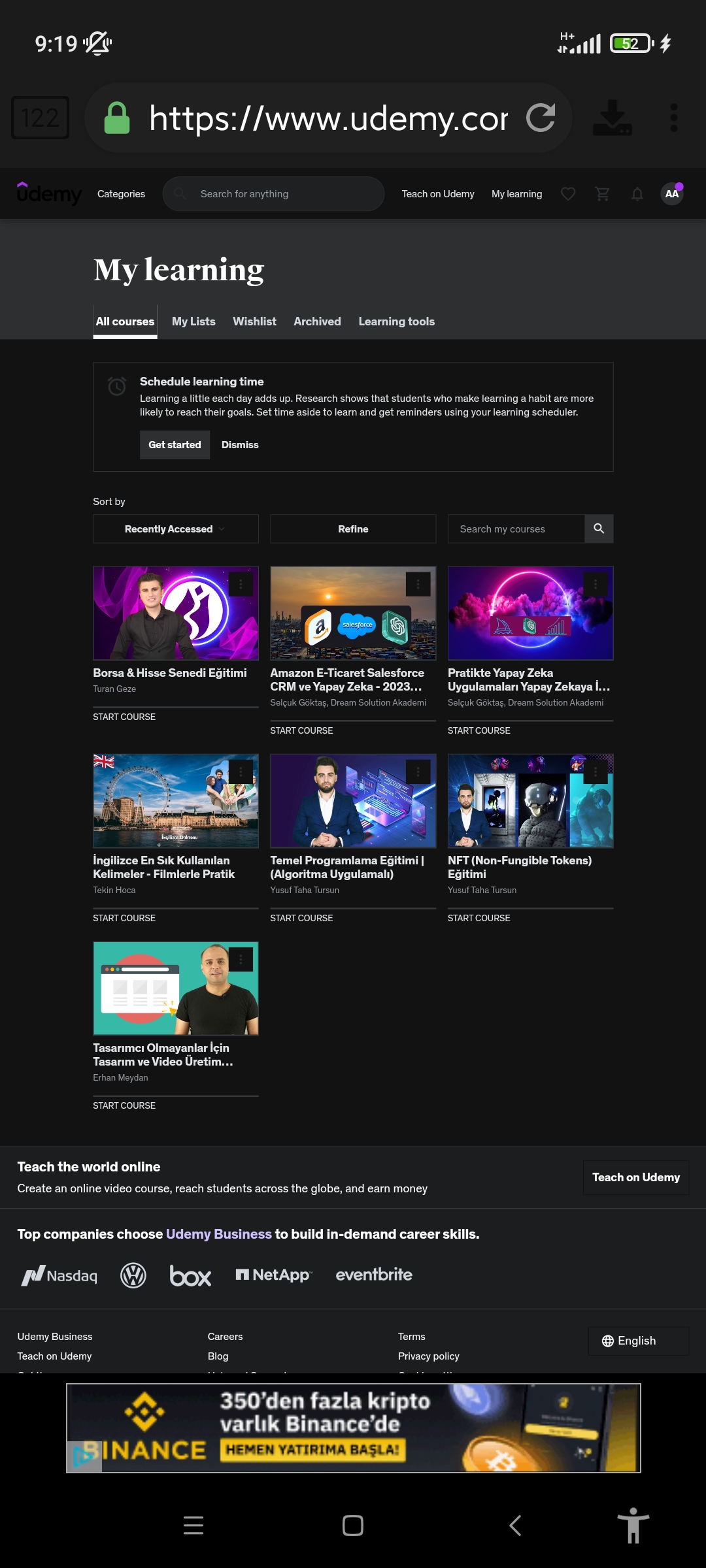Tap the Android recent apps menu icon

pyautogui.click(x=193, y=1526)
